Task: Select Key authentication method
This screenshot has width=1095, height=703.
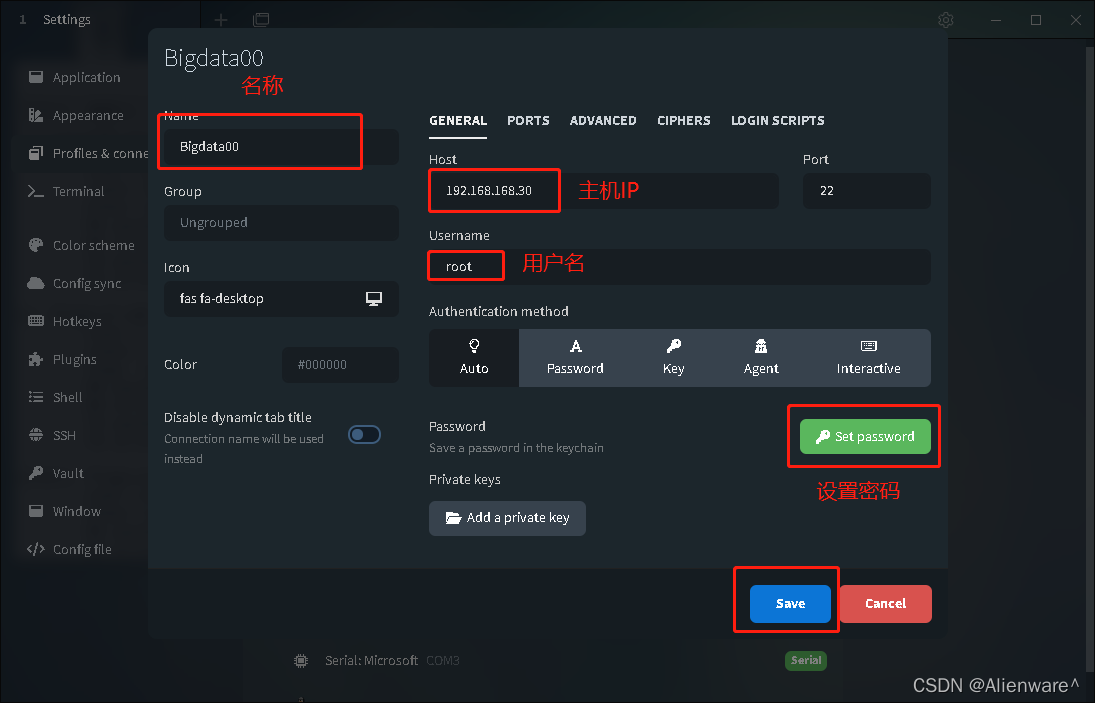Action: tap(673, 357)
